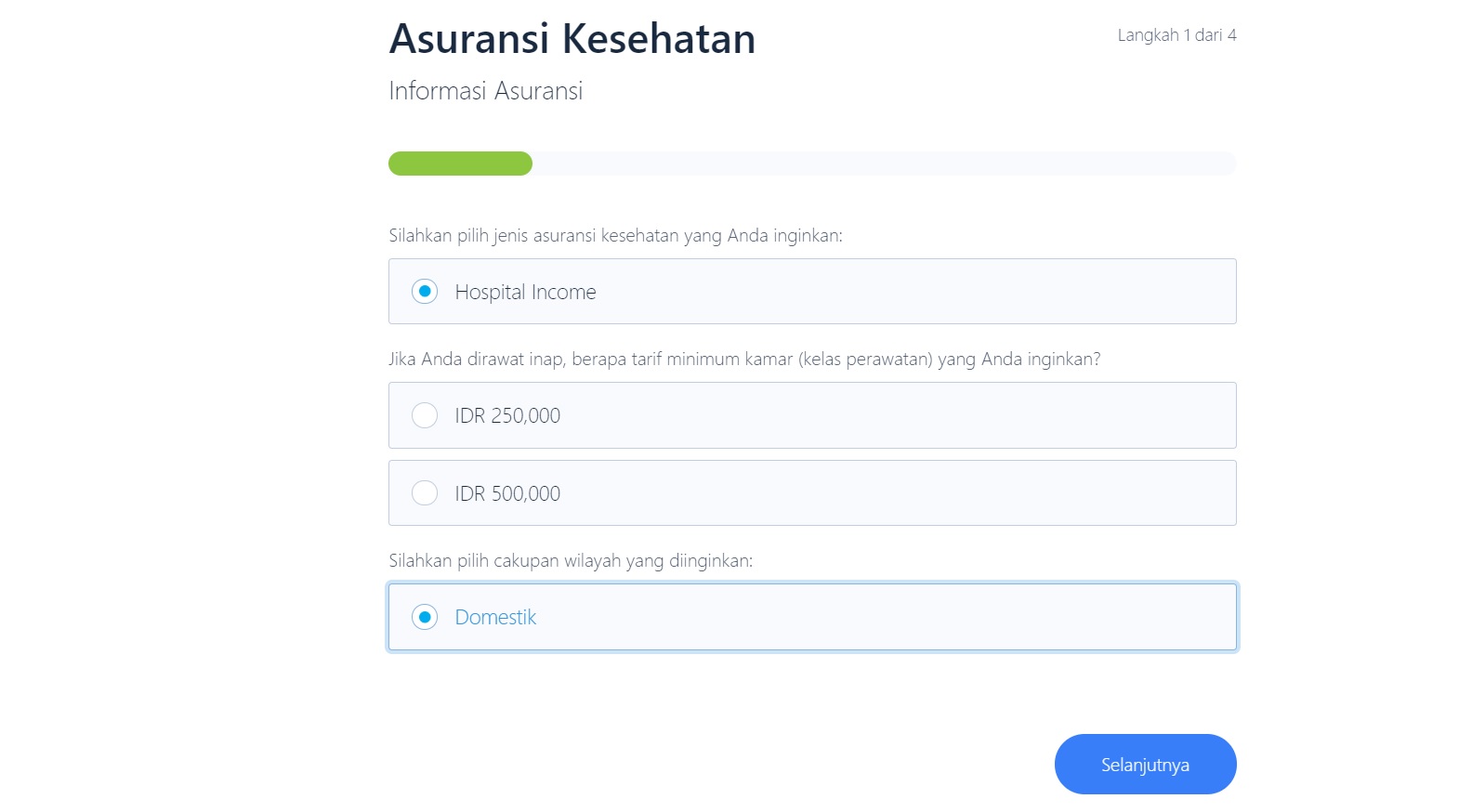The width and height of the screenshot is (1472, 812).
Task: Click the Hospital Income label text
Action: coord(525,292)
